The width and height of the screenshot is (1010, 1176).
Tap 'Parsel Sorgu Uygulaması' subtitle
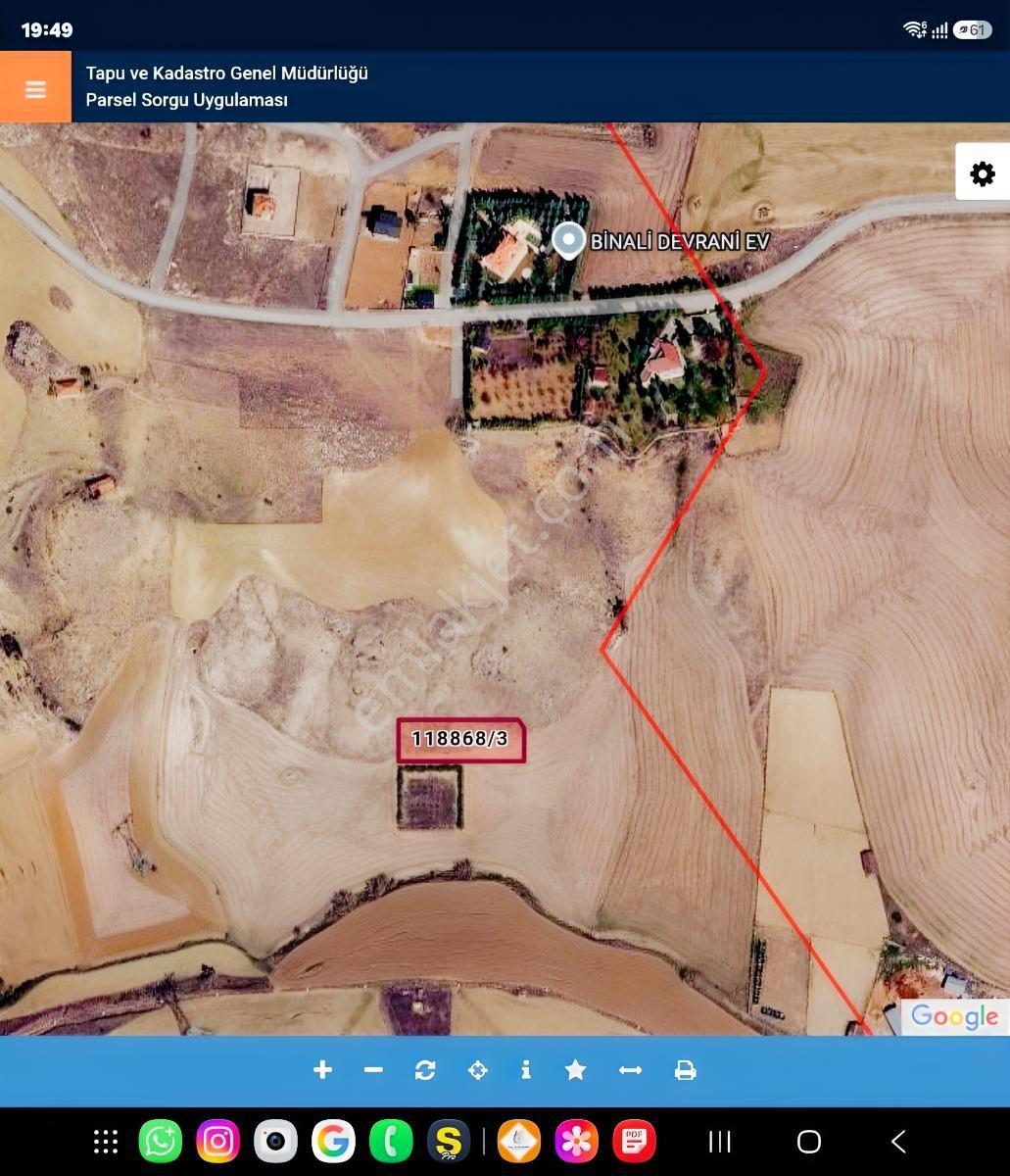(186, 100)
